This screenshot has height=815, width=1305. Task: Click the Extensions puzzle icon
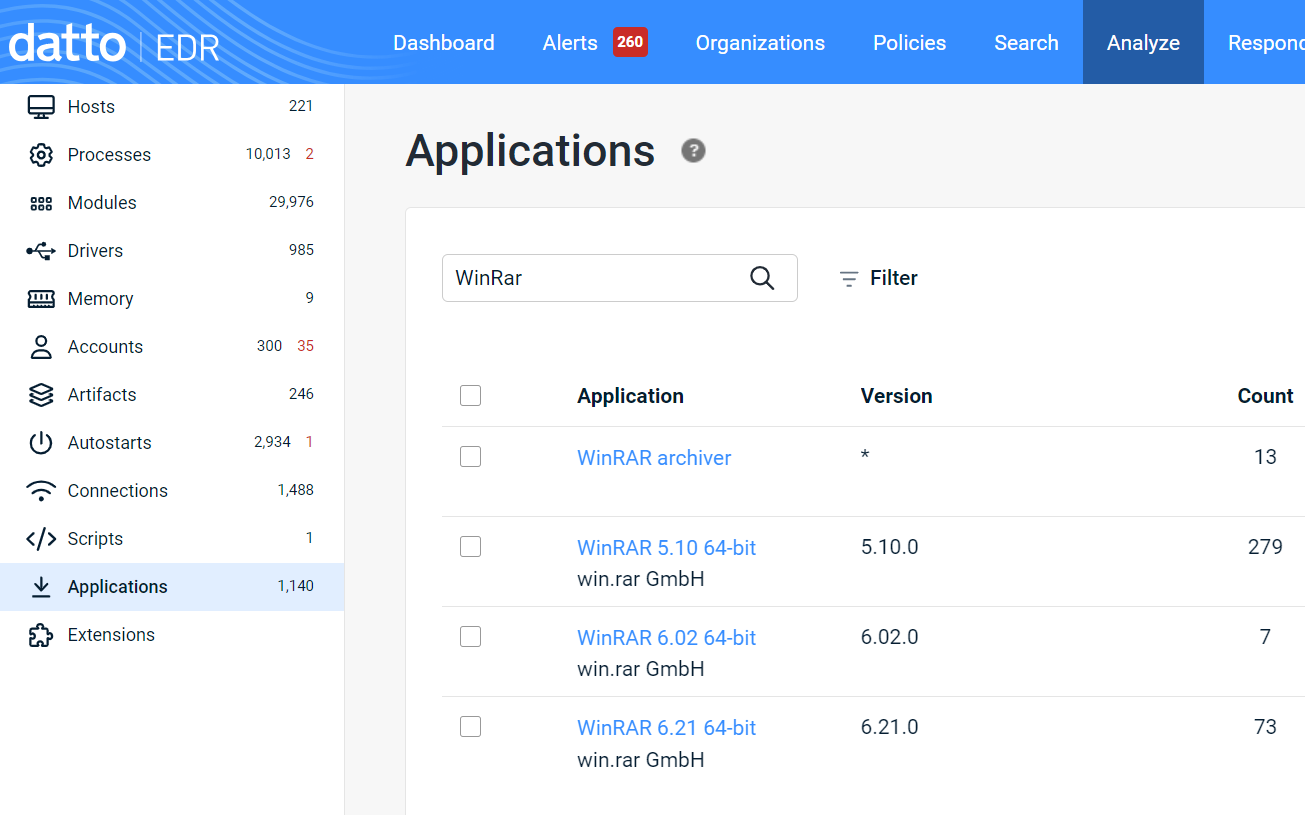coord(41,635)
